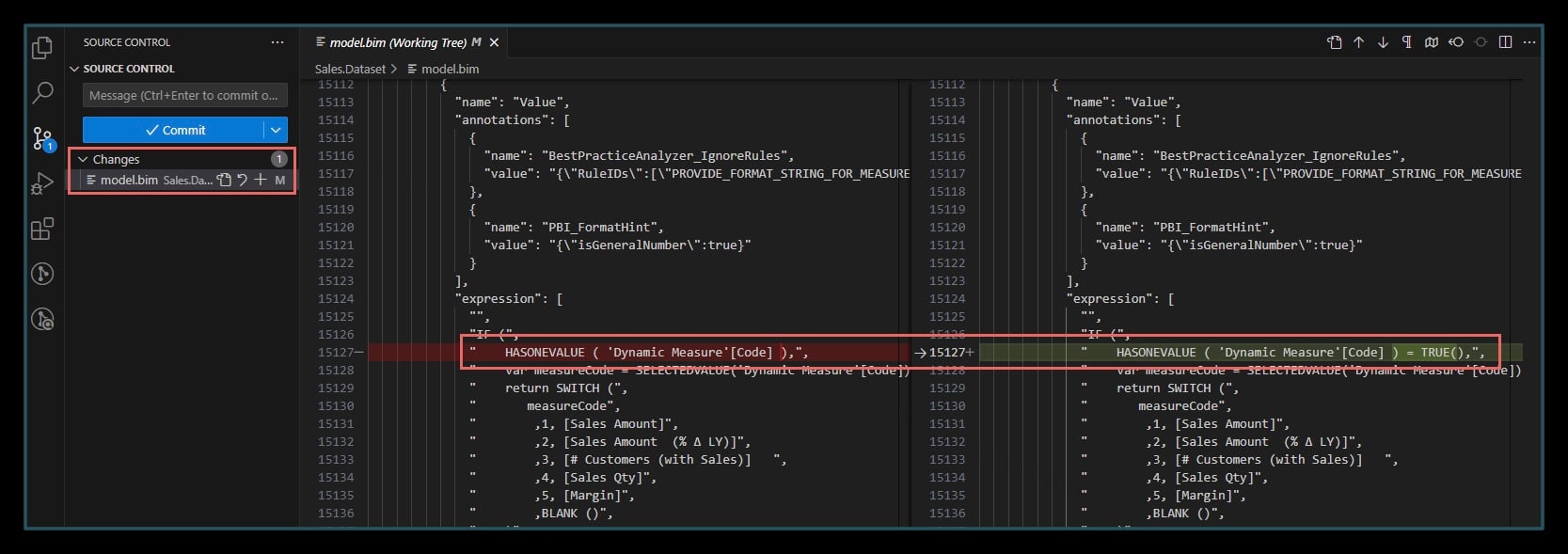Go to previous change arrow
Viewport: 1568px width, 554px height.
pos(1358,42)
